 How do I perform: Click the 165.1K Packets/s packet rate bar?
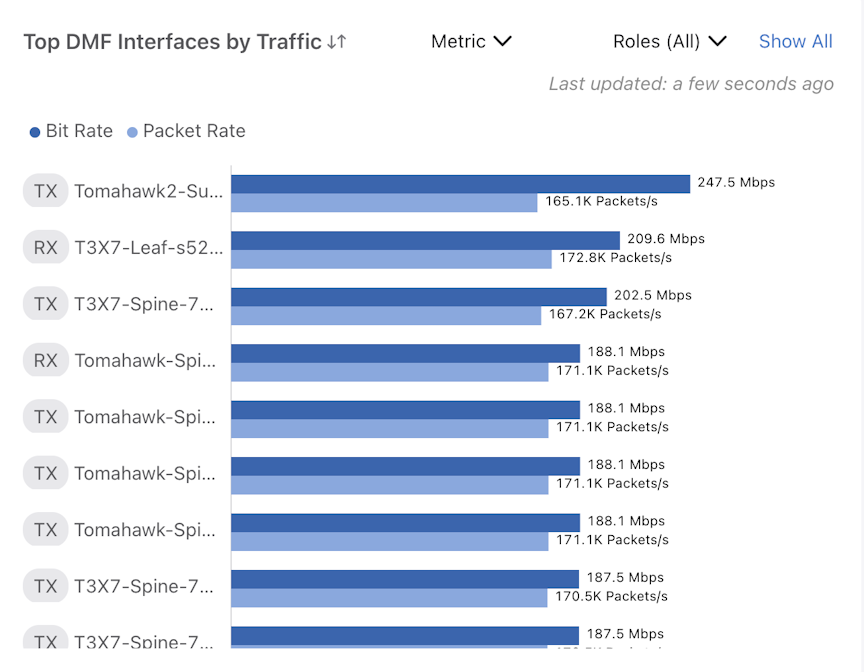tap(384, 202)
